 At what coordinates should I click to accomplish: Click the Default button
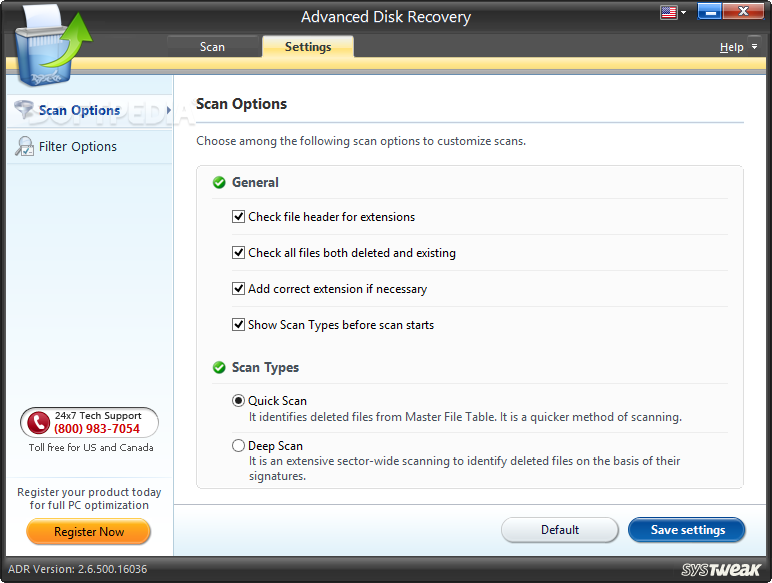[560, 530]
